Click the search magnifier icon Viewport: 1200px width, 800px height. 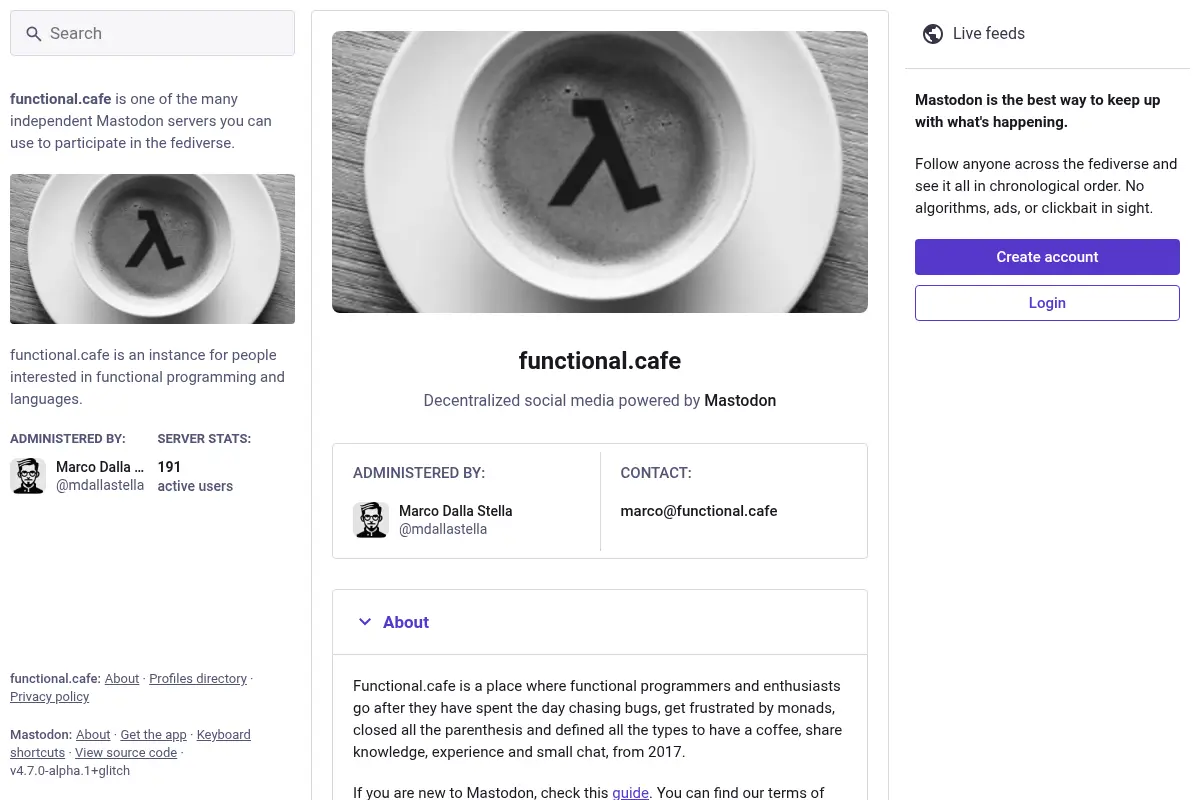(x=34, y=34)
